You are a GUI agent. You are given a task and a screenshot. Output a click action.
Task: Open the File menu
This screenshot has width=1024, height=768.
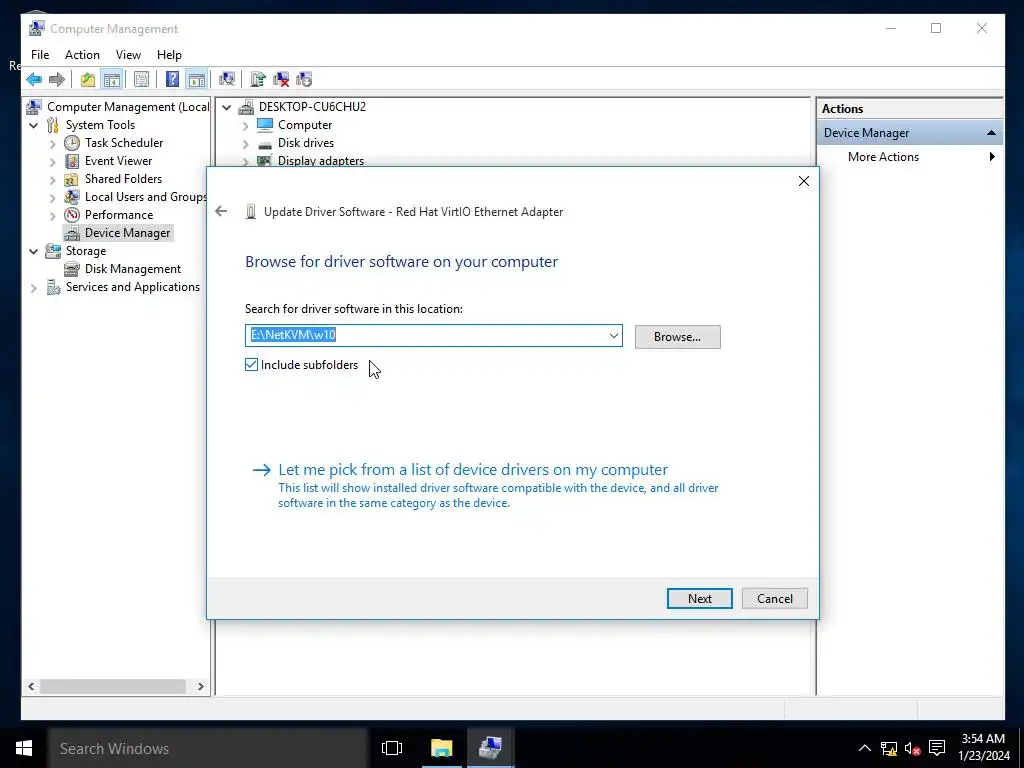point(40,55)
